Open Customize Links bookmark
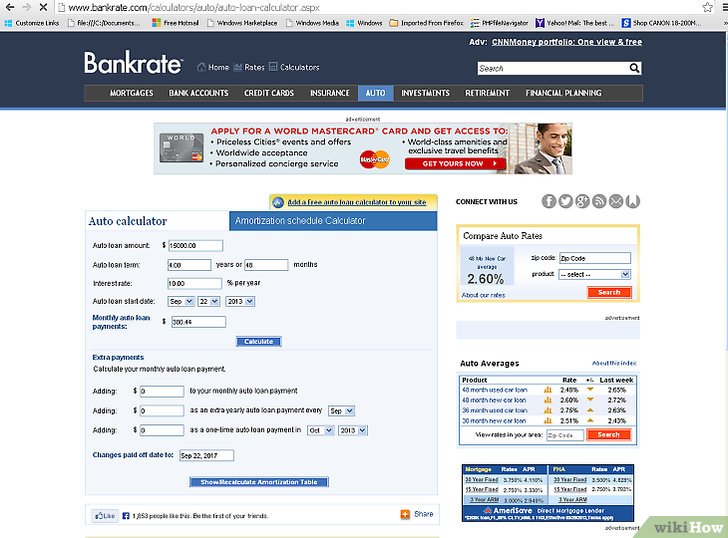Screen dimensions: 728x538 coord(32,23)
